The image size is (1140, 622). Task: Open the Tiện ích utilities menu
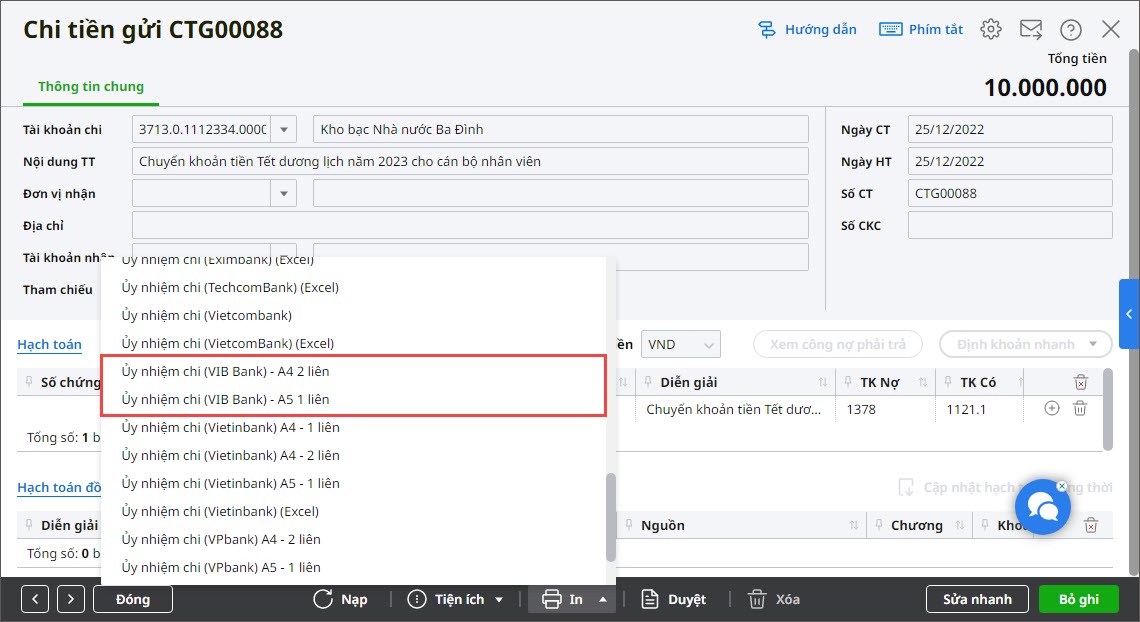pyautogui.click(x=455, y=599)
